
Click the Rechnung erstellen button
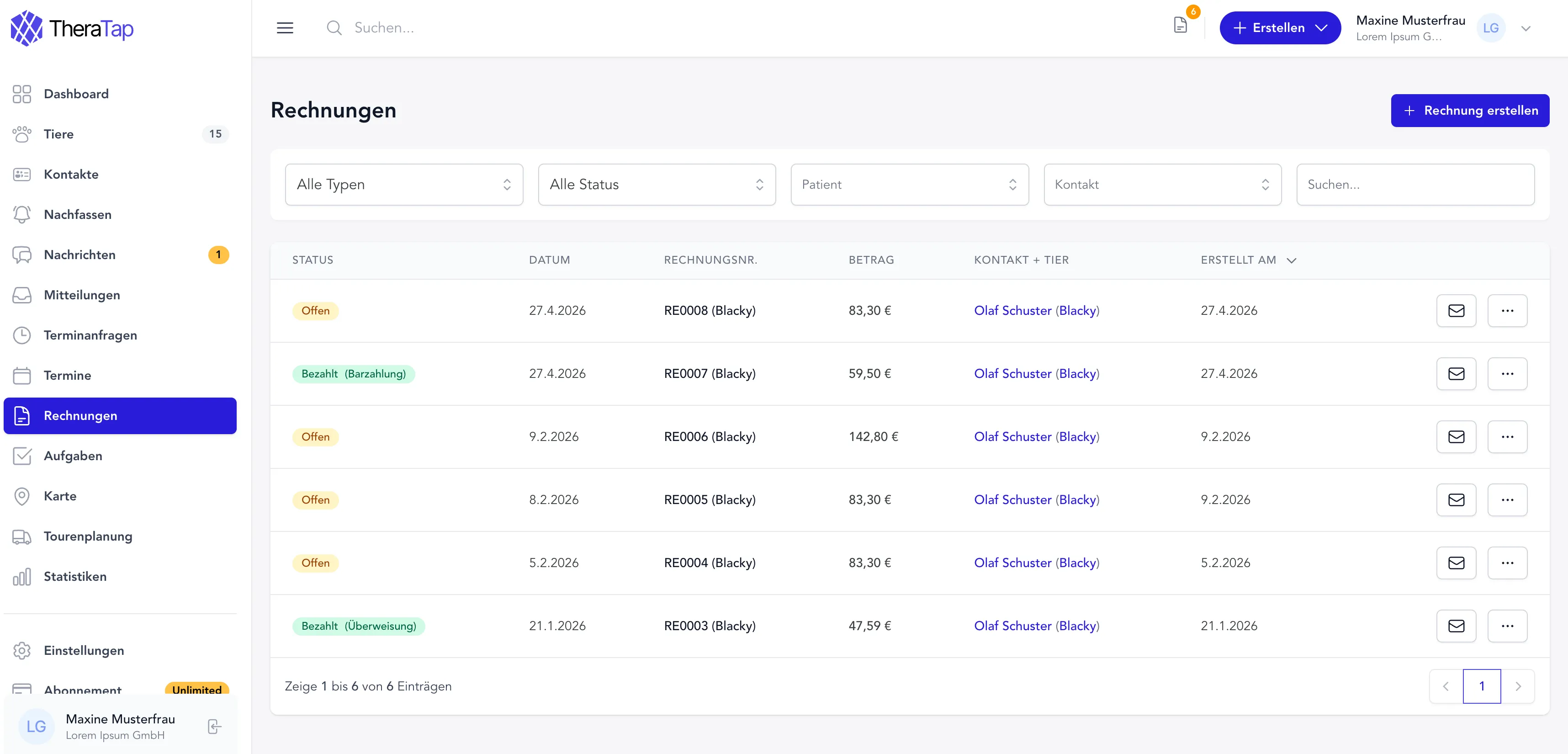click(1469, 110)
